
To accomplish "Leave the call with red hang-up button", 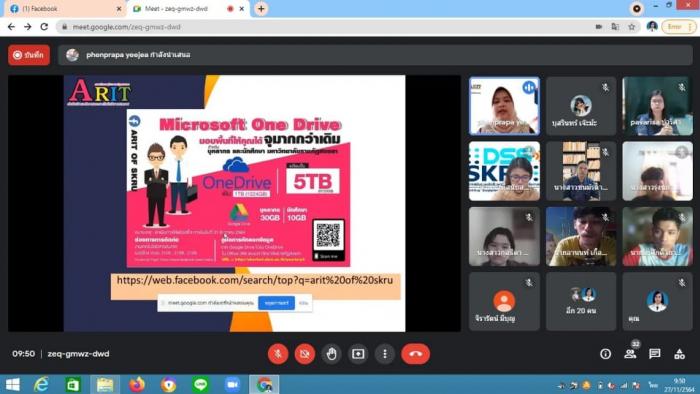I will click(x=416, y=354).
